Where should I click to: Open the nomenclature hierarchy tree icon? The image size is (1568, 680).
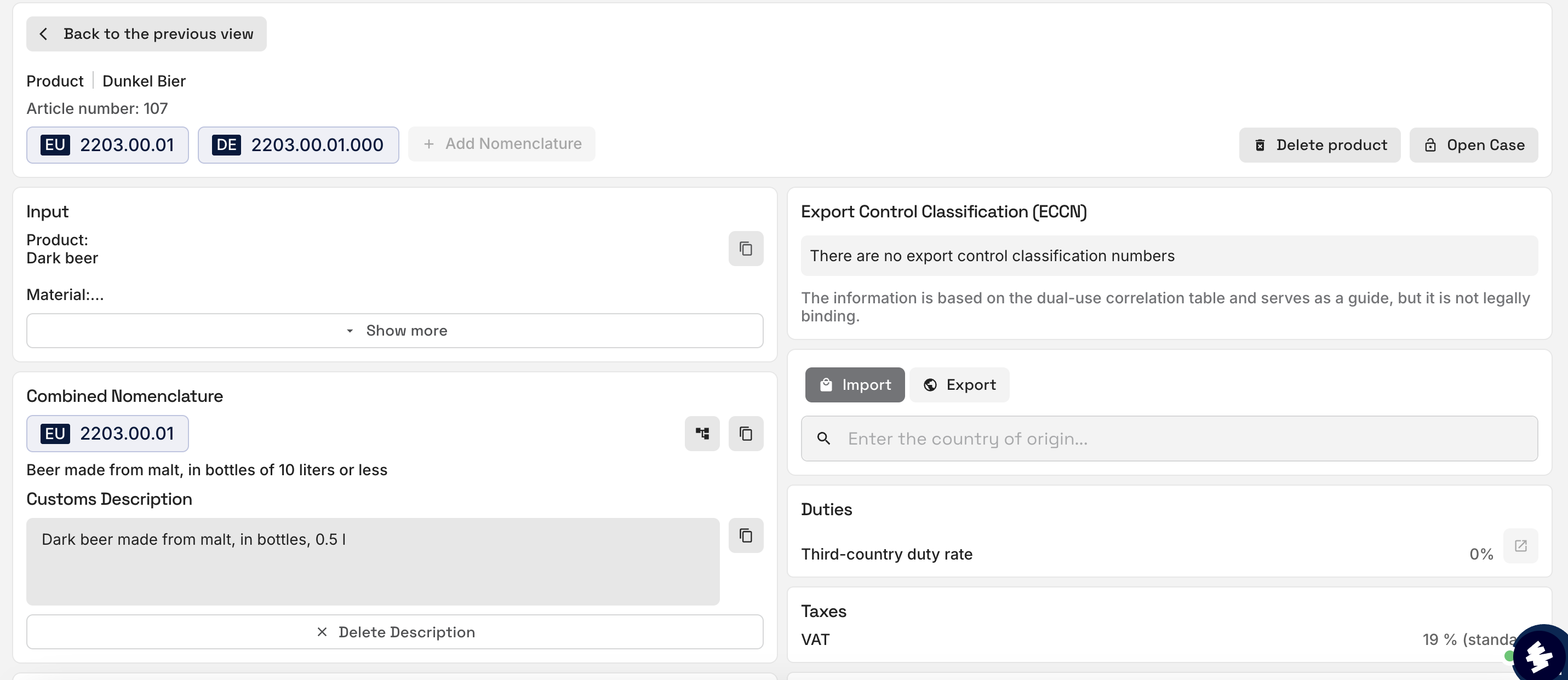point(702,433)
